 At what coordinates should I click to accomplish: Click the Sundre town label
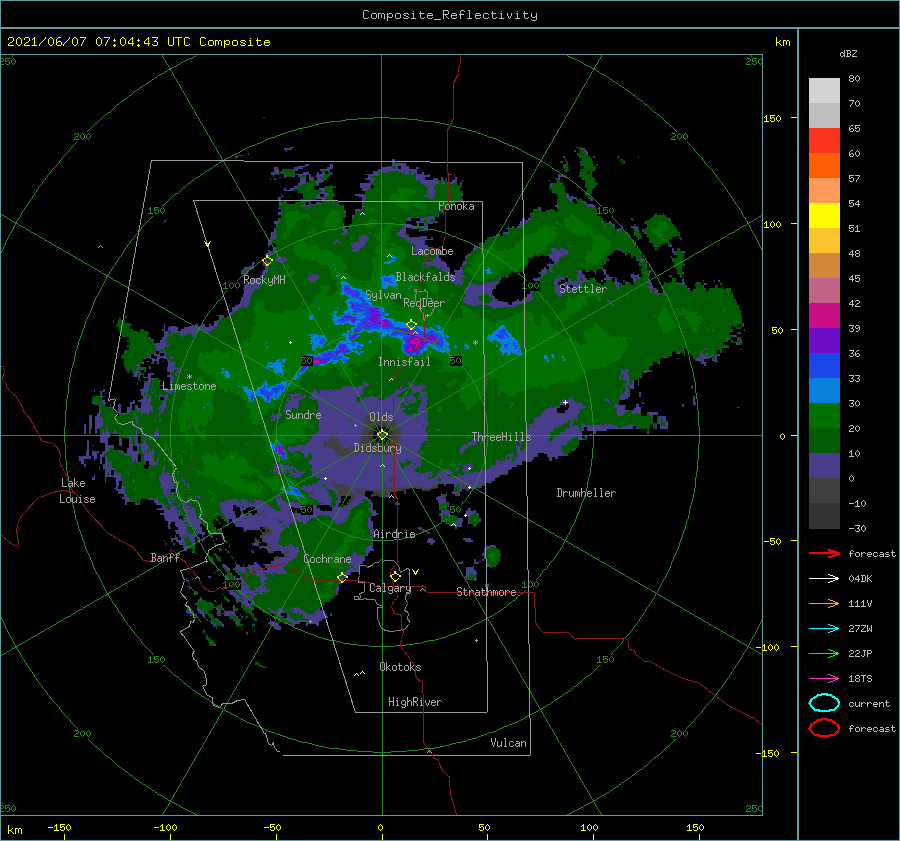(303, 414)
